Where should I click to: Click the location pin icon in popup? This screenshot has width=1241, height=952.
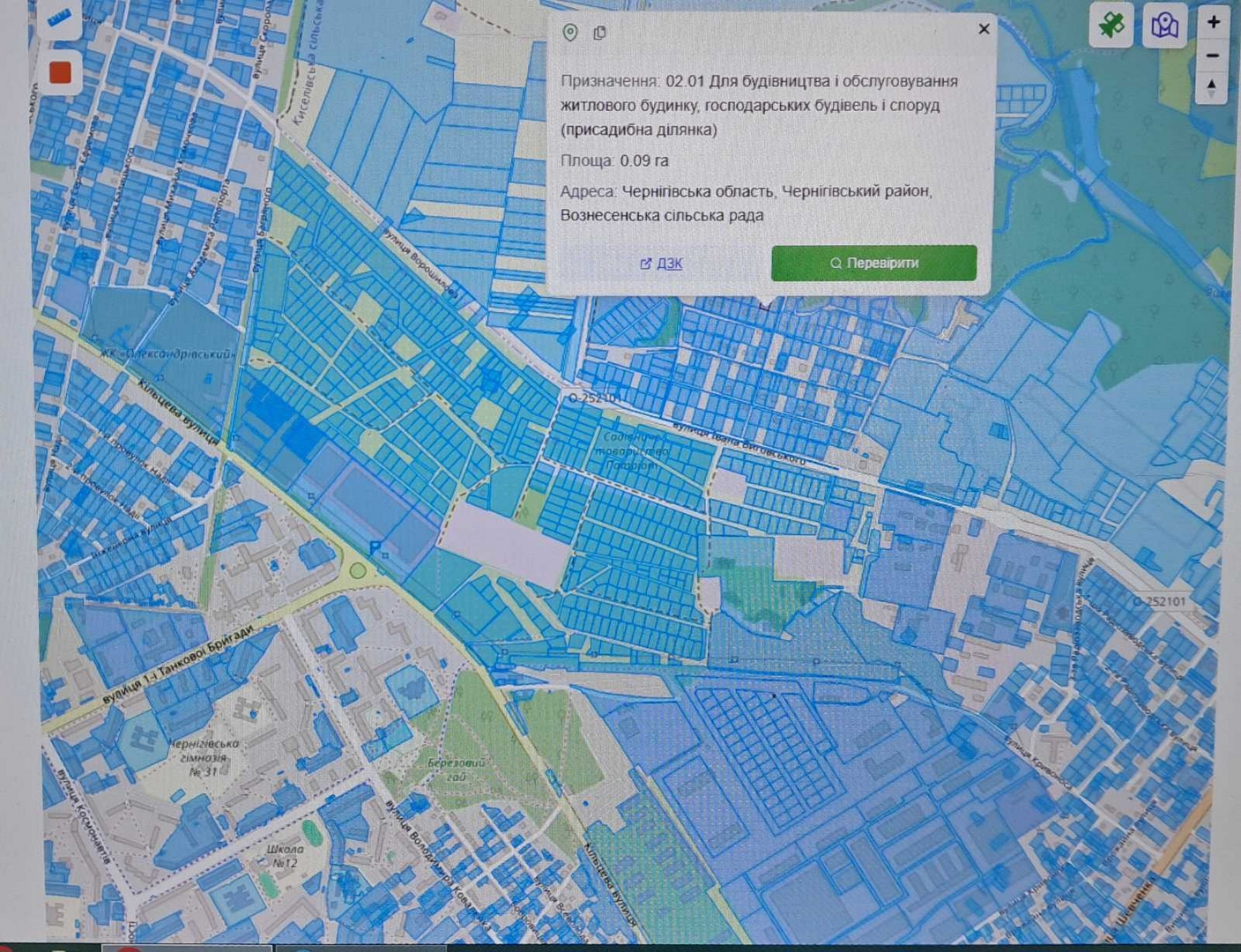pos(570,33)
